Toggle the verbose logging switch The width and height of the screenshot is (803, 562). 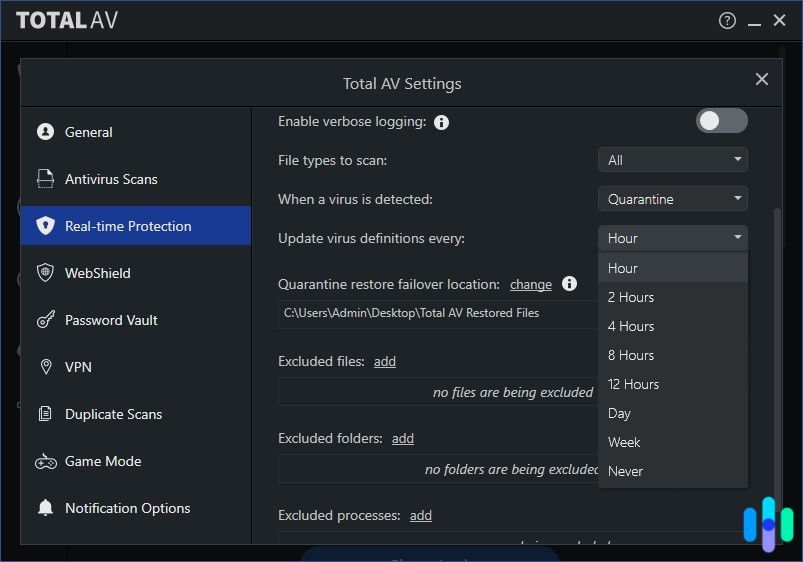pos(721,121)
